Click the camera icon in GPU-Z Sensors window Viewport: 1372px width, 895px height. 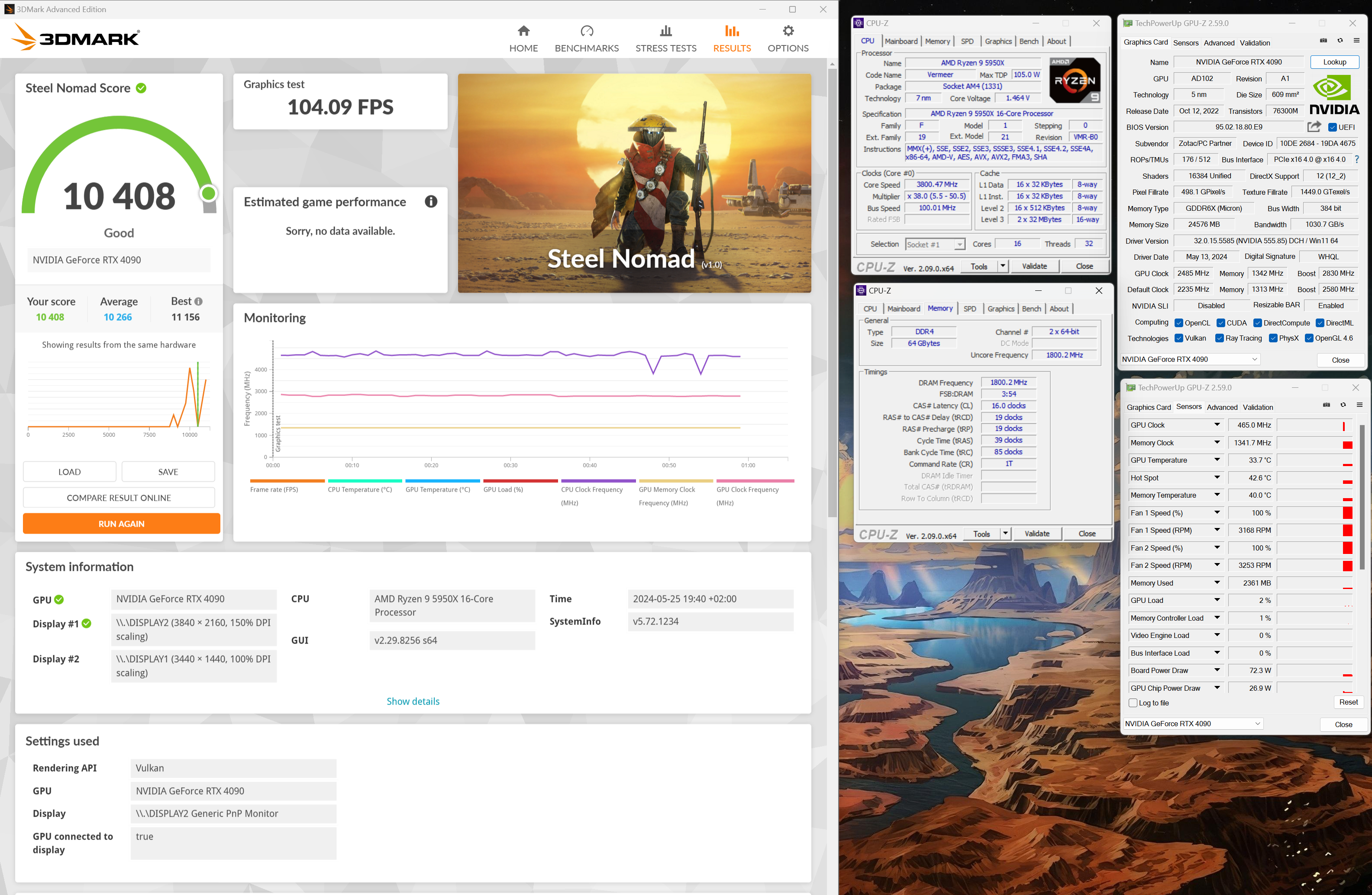tap(1327, 405)
